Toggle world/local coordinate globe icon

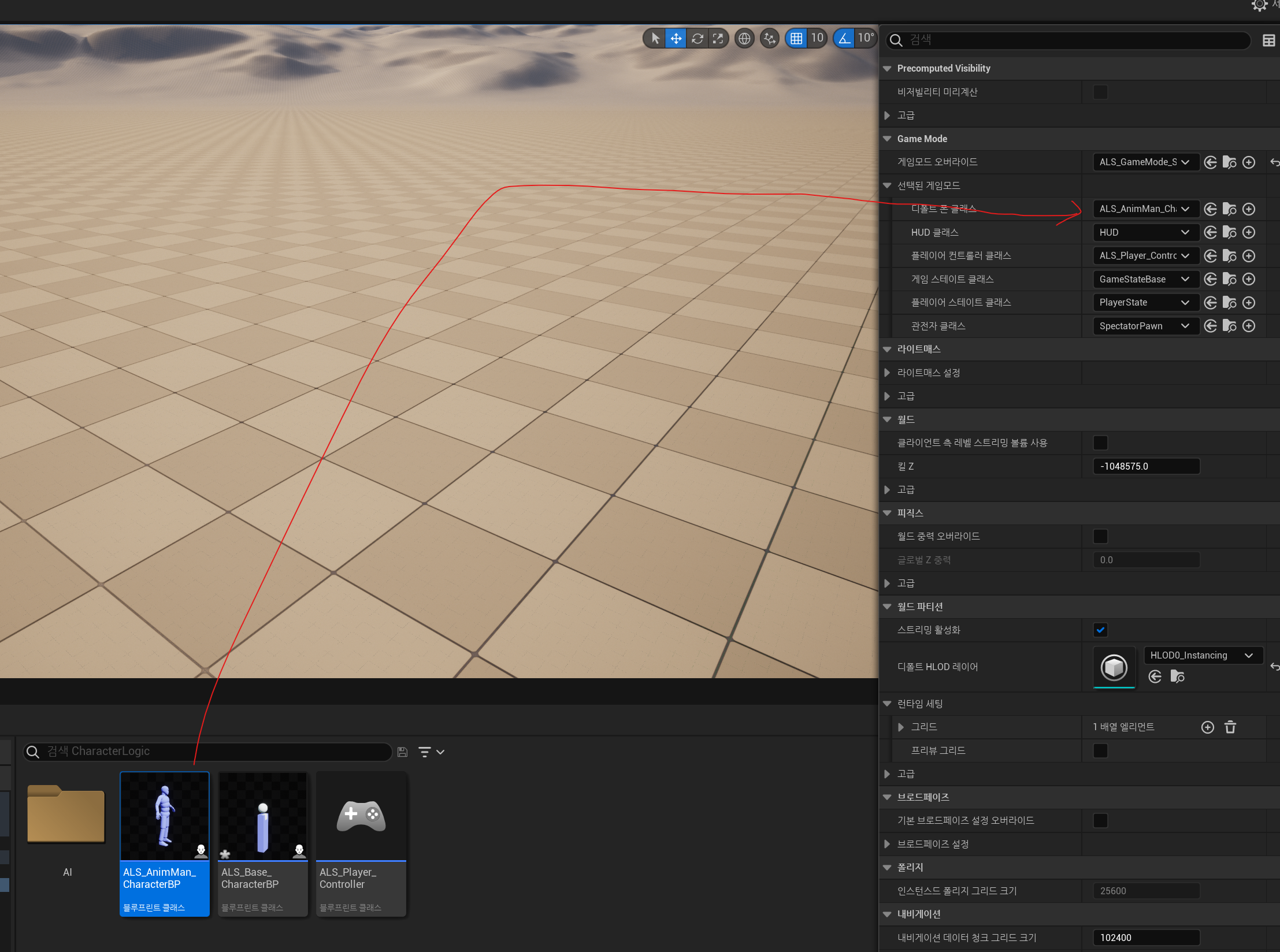click(744, 39)
